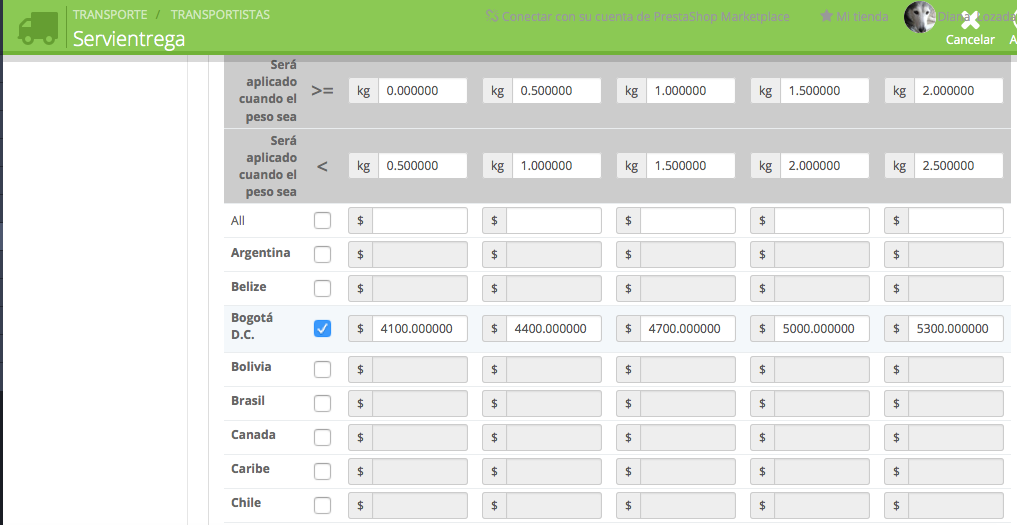Edit the Bogotá price field 4400.000000
The height and width of the screenshot is (525, 1017).
554,328
